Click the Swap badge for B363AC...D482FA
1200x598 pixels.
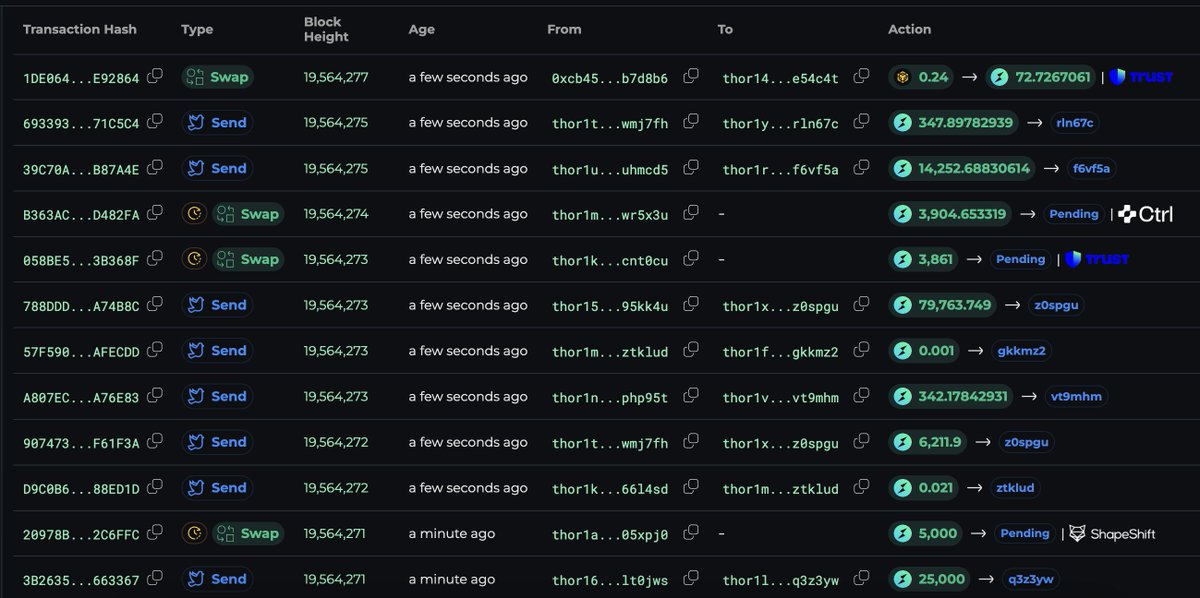247,214
